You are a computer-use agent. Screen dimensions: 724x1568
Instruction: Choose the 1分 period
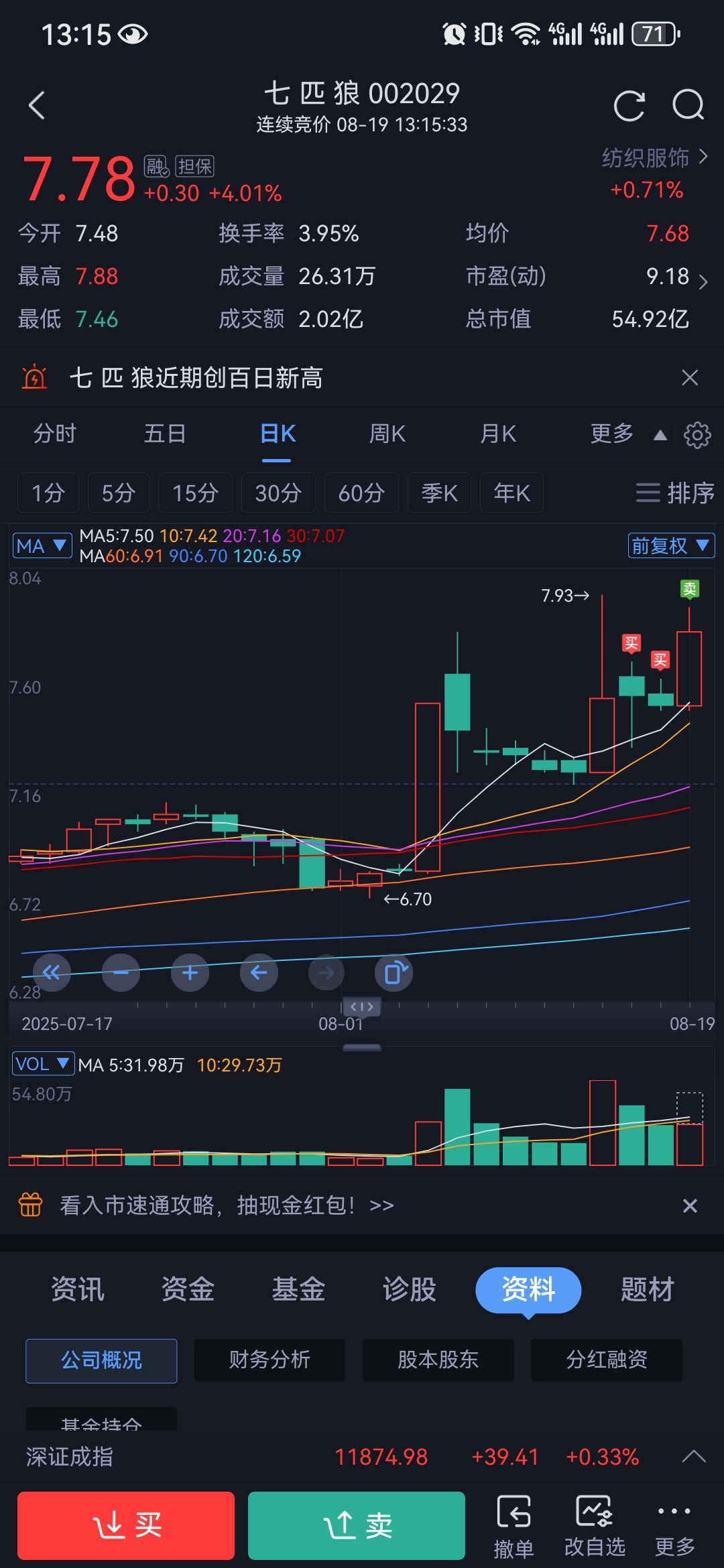[48, 493]
